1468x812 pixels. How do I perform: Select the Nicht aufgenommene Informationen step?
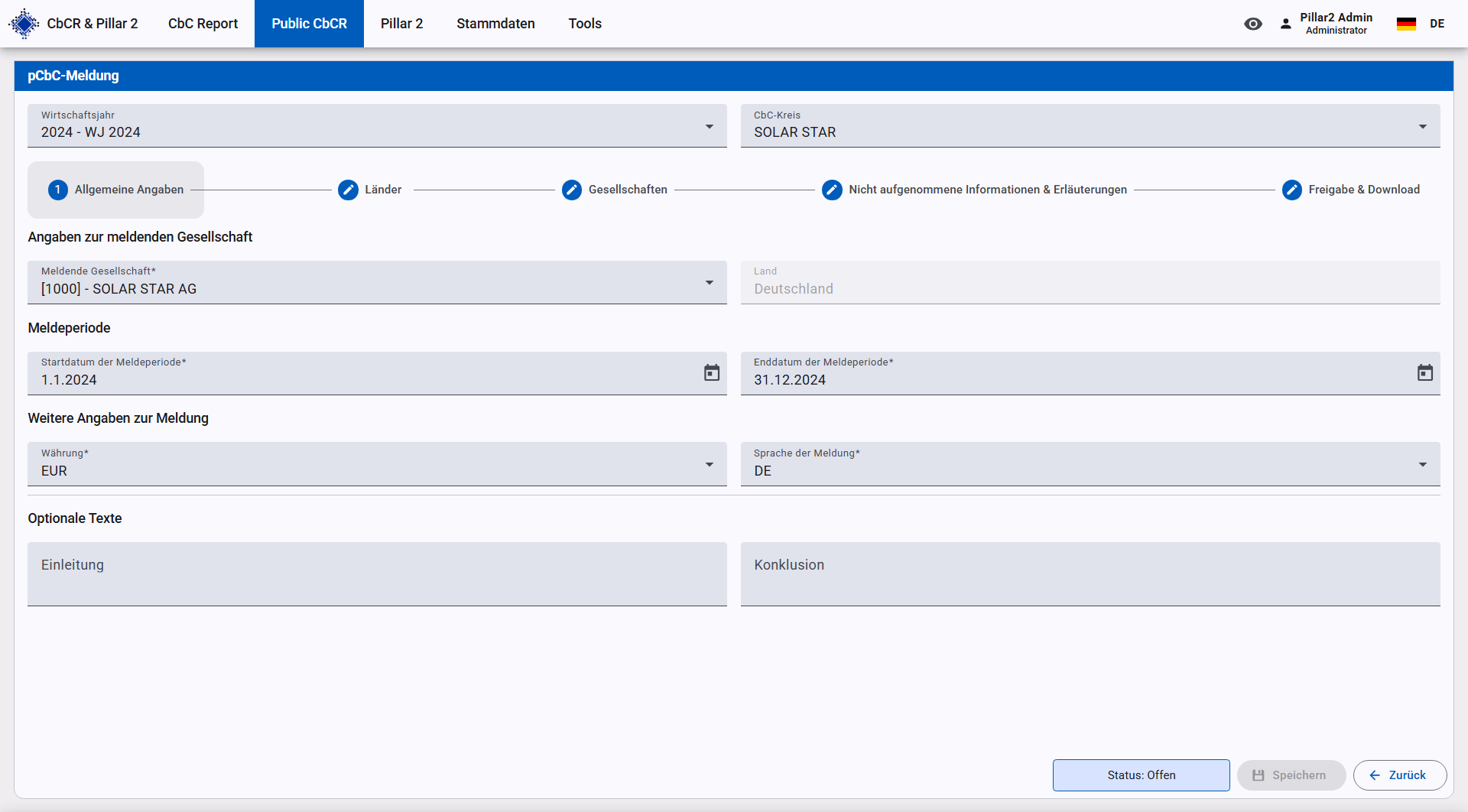pos(986,190)
